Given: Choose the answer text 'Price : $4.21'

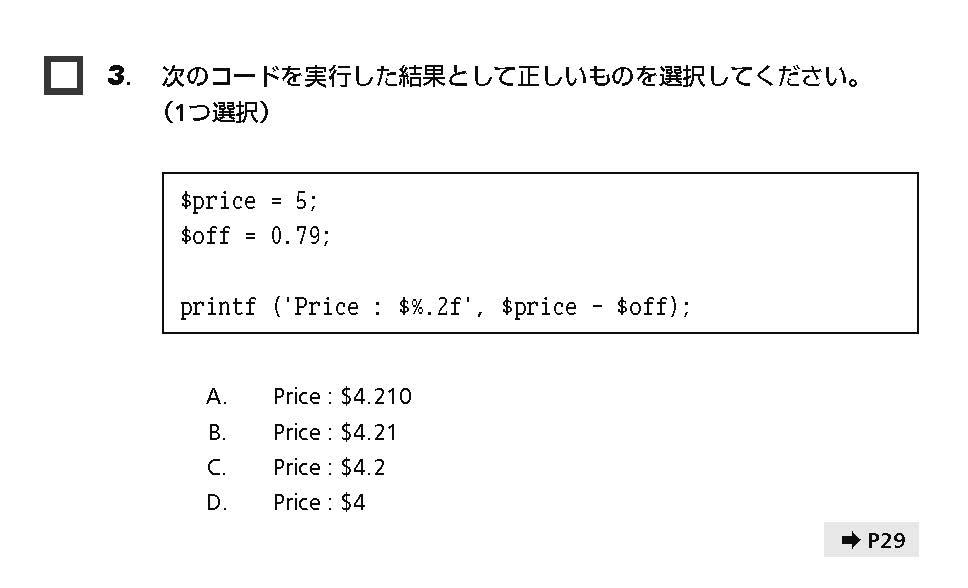Looking at the screenshot, I should [x=335, y=432].
